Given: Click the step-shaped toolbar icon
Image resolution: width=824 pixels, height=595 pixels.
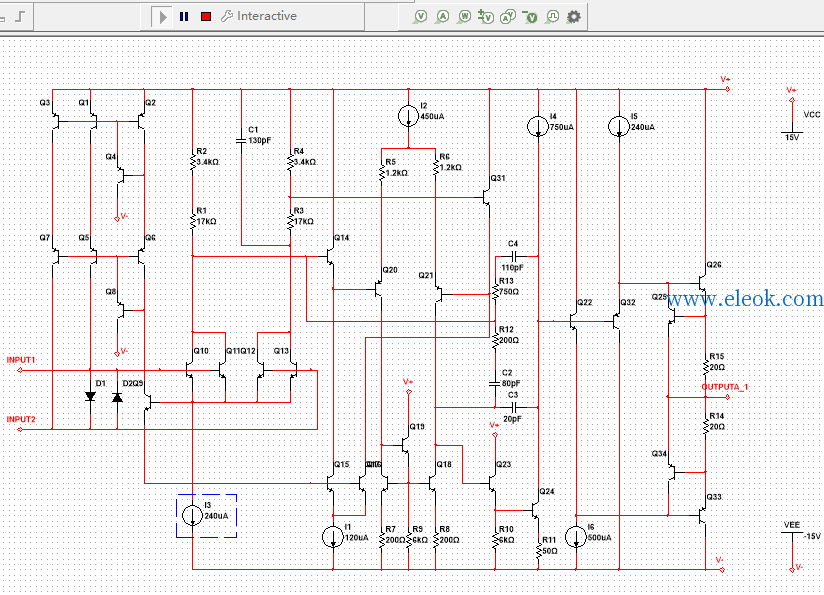Looking at the screenshot, I should pos(20,16).
